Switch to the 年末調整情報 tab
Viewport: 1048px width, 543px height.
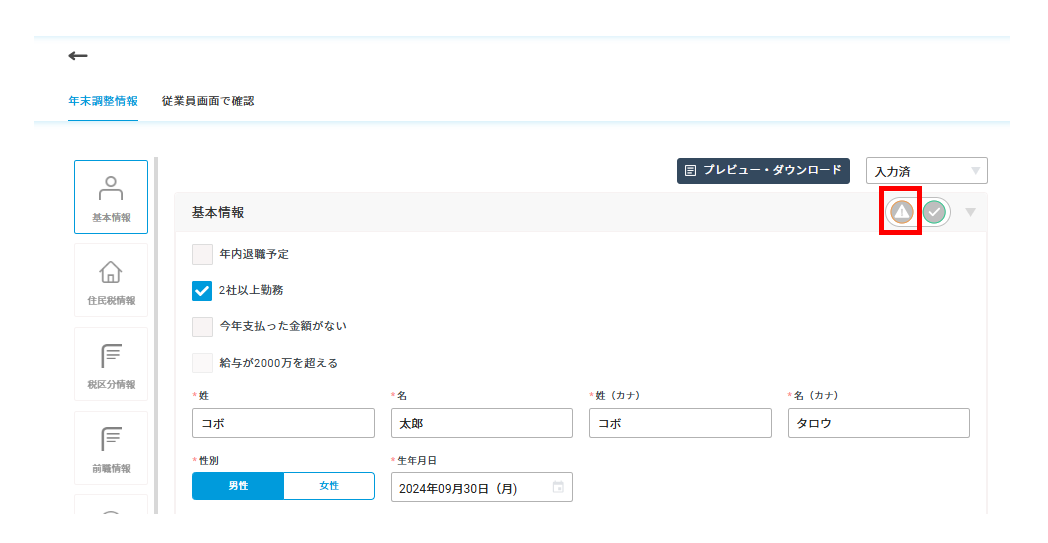pyautogui.click(x=103, y=101)
